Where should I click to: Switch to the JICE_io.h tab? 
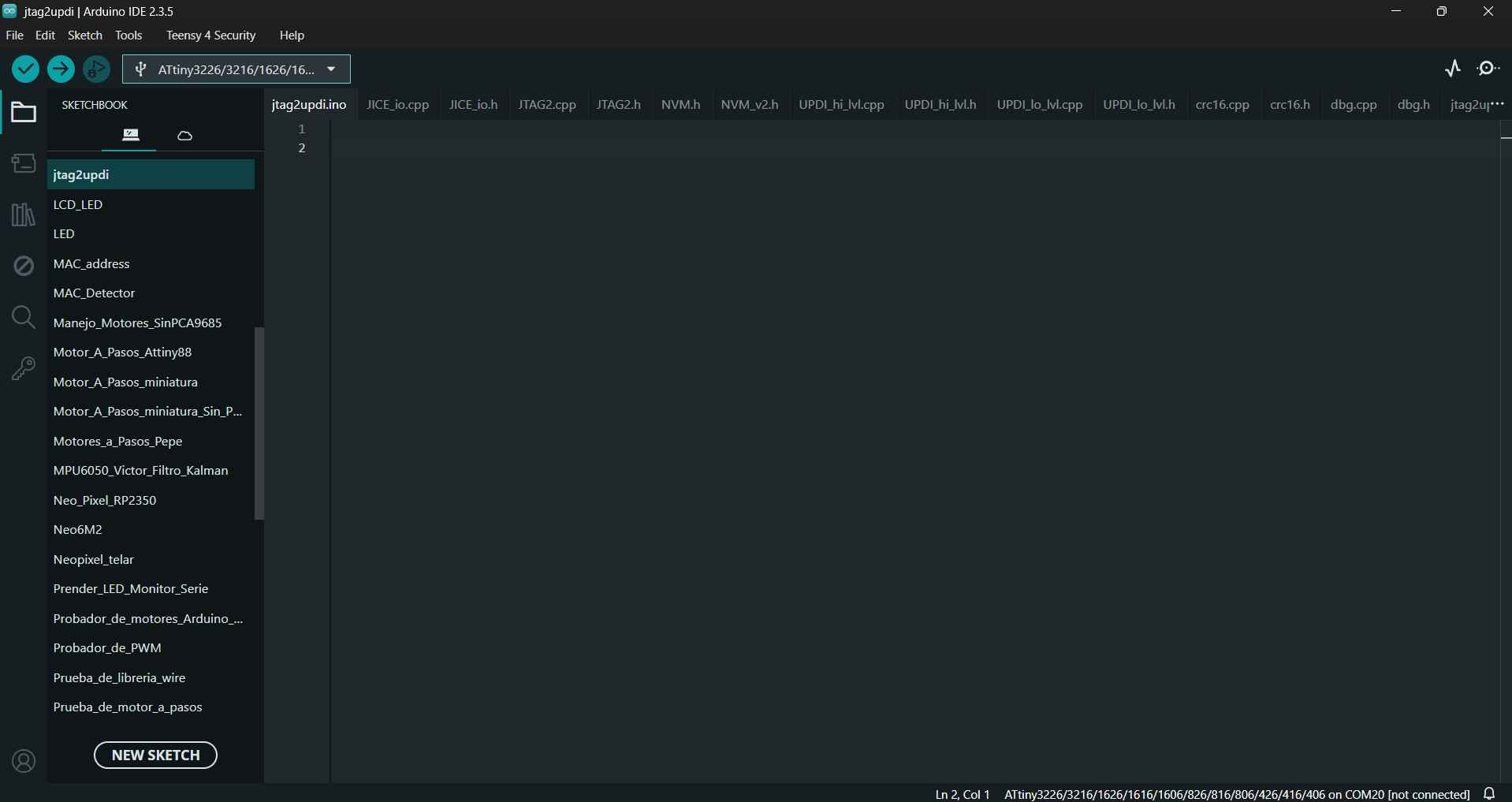[473, 104]
